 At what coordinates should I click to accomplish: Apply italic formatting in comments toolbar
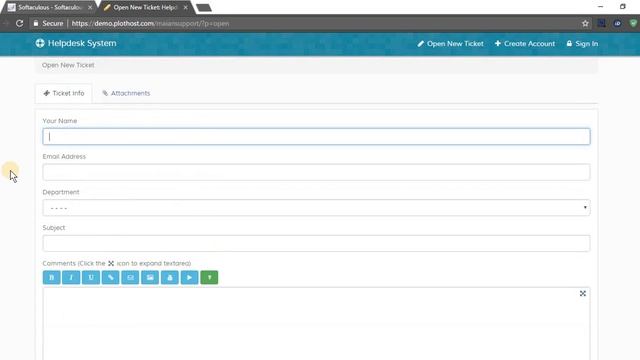point(71,278)
